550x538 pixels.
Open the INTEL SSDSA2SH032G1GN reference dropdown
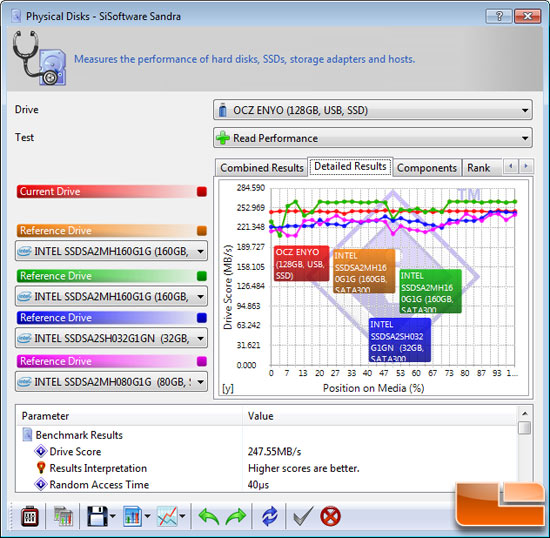[x=111, y=338]
